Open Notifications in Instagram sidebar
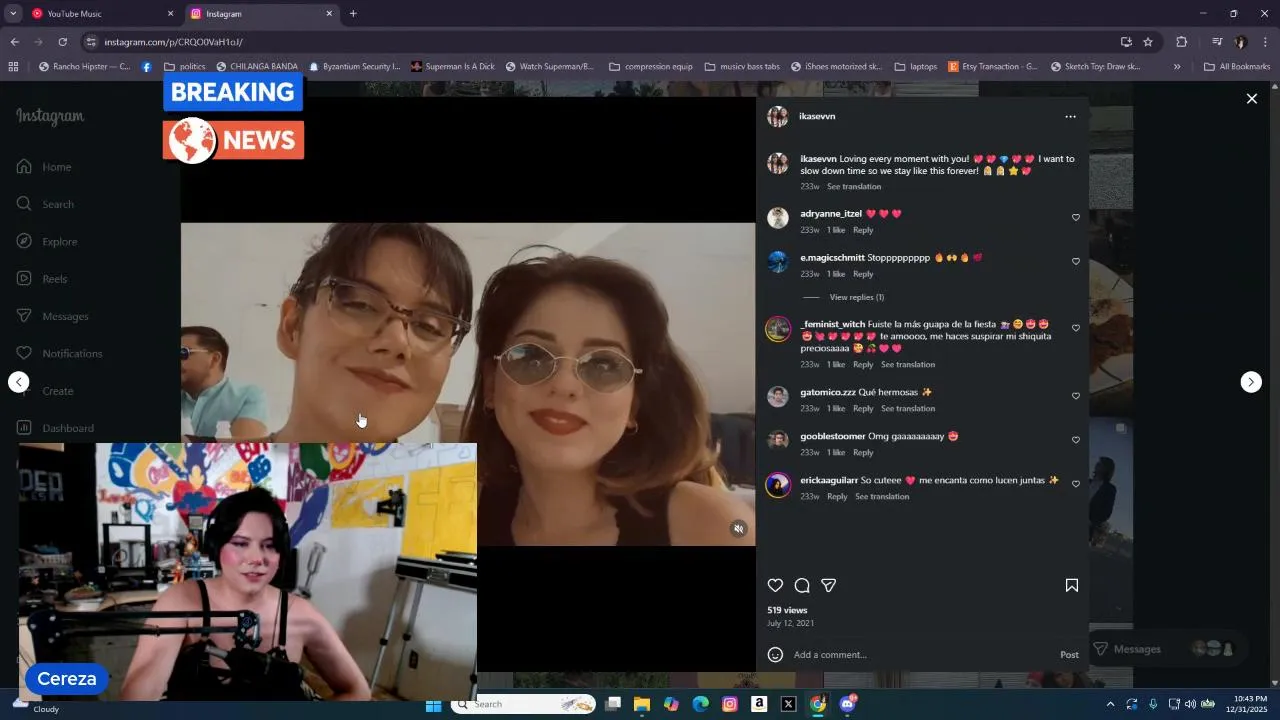The height and width of the screenshot is (720, 1280). tap(58, 353)
